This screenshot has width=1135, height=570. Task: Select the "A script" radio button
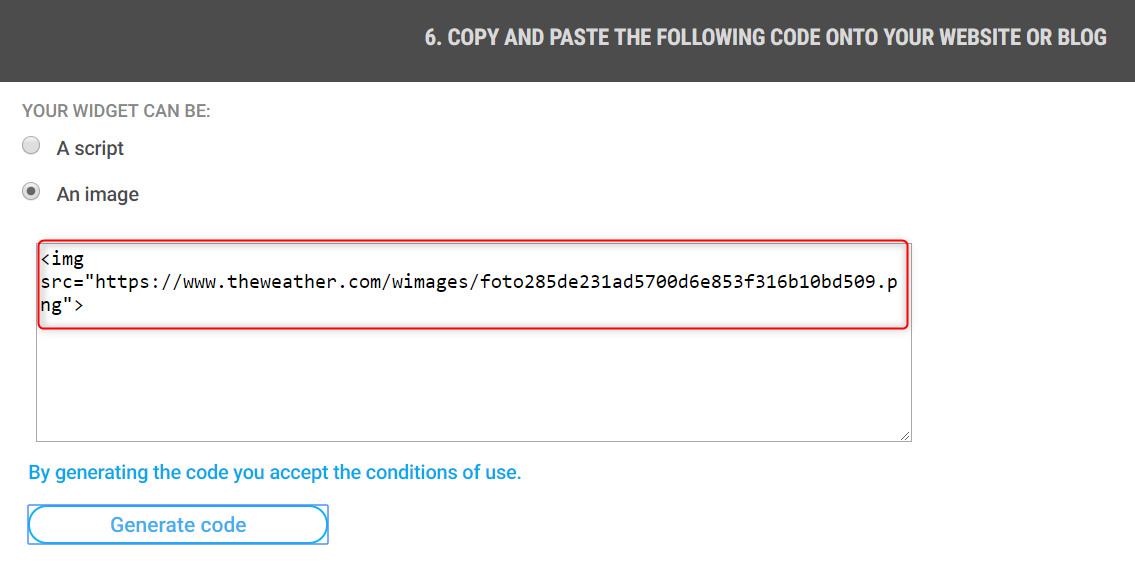click(32, 146)
